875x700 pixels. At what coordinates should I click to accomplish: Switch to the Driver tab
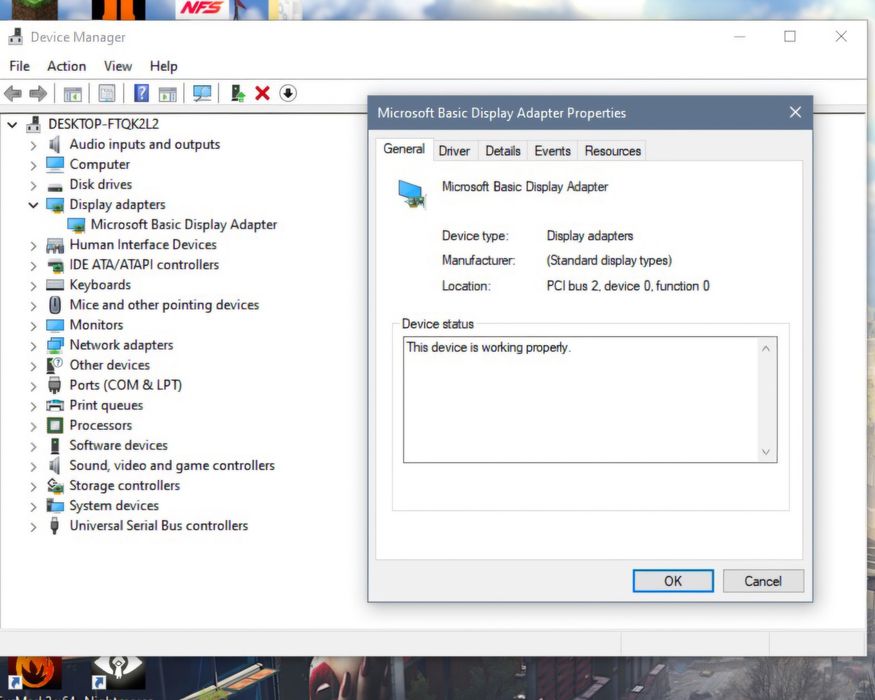point(454,151)
